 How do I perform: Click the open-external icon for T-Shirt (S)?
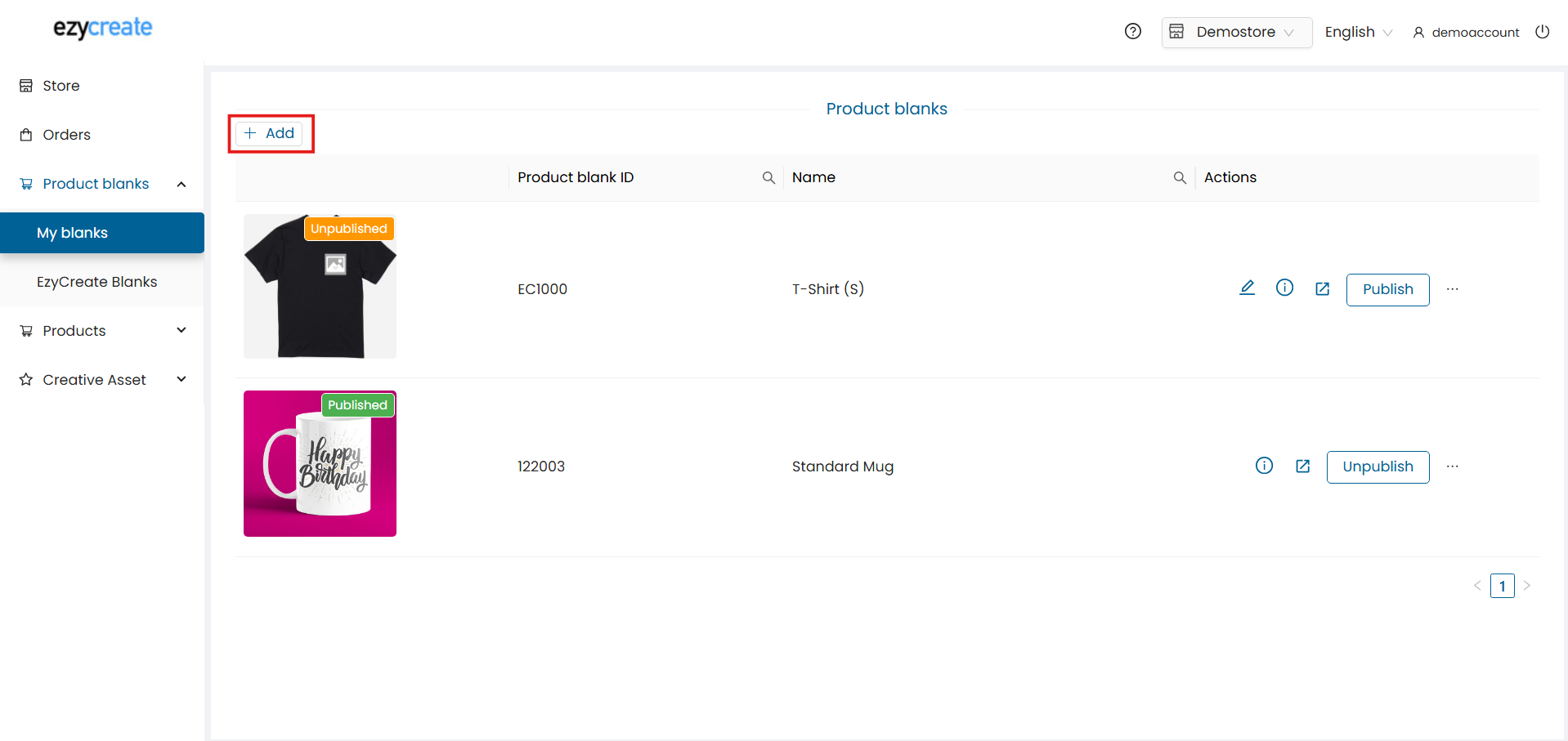click(1322, 289)
